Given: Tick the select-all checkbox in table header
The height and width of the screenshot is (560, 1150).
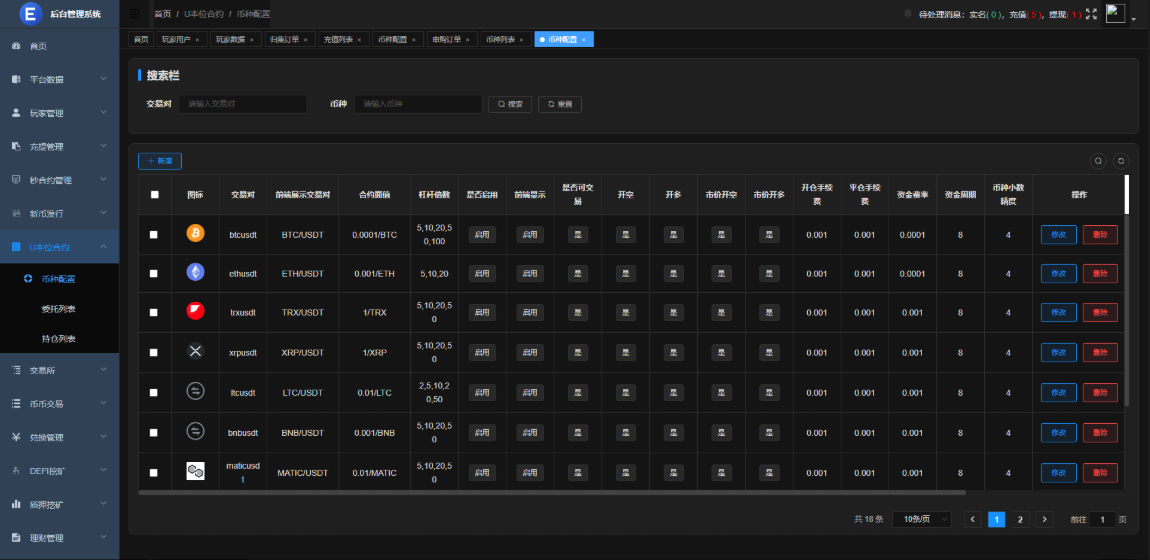Looking at the screenshot, I should pyautogui.click(x=154, y=195).
